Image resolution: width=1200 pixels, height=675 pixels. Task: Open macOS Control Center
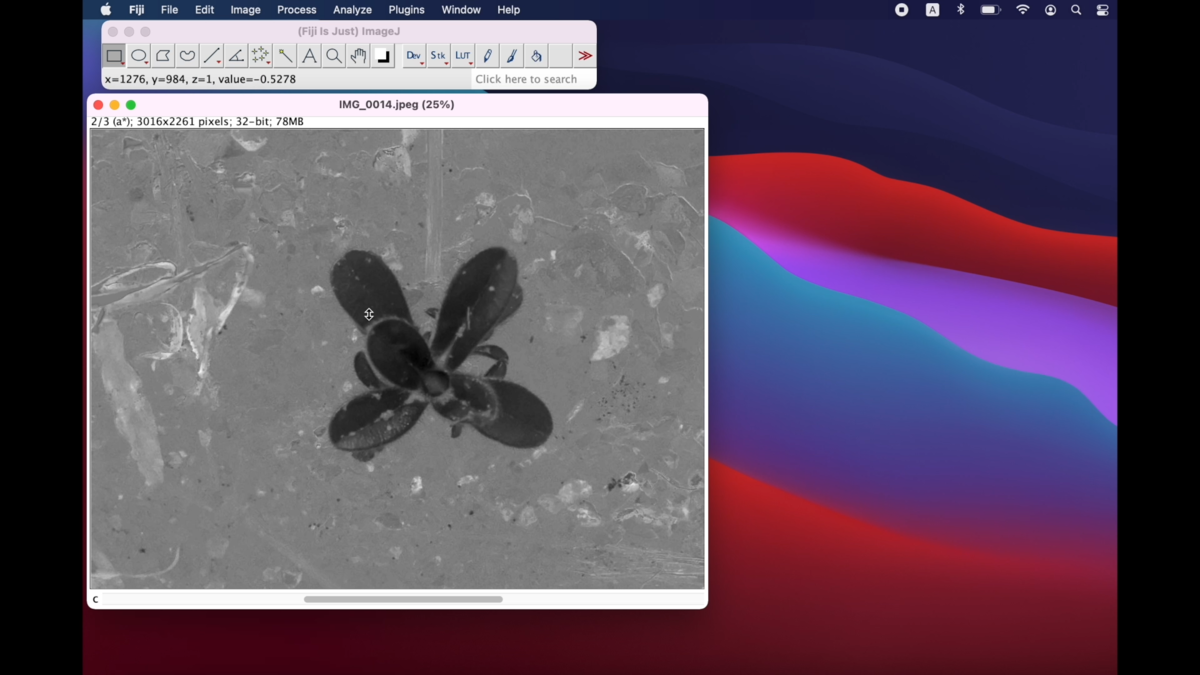click(x=1102, y=10)
